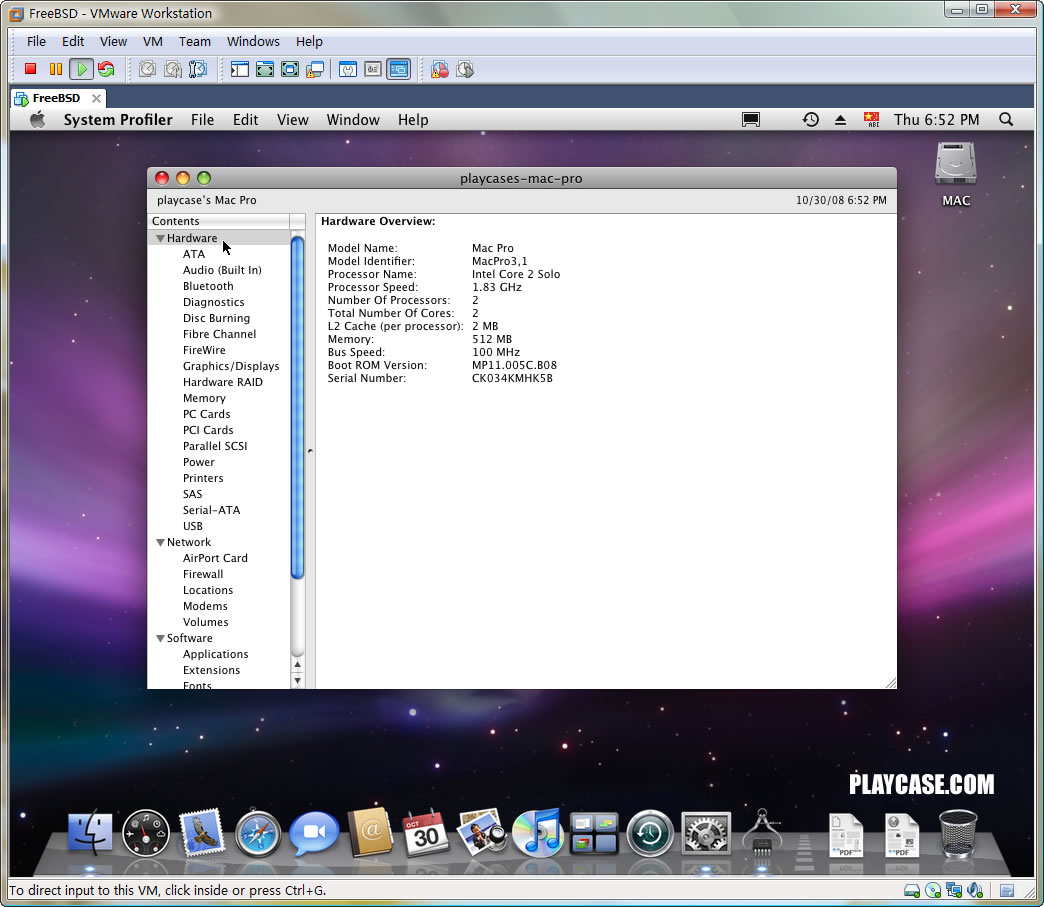This screenshot has height=907, width=1044.
Task: Enter Full Screen mode via toolbar icon
Action: coord(290,69)
